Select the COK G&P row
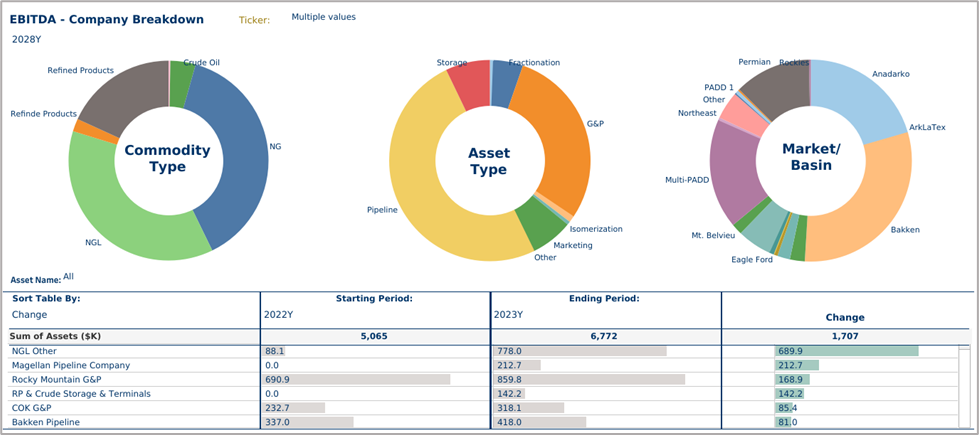Image resolution: width=979 pixels, height=435 pixels. tap(486, 408)
